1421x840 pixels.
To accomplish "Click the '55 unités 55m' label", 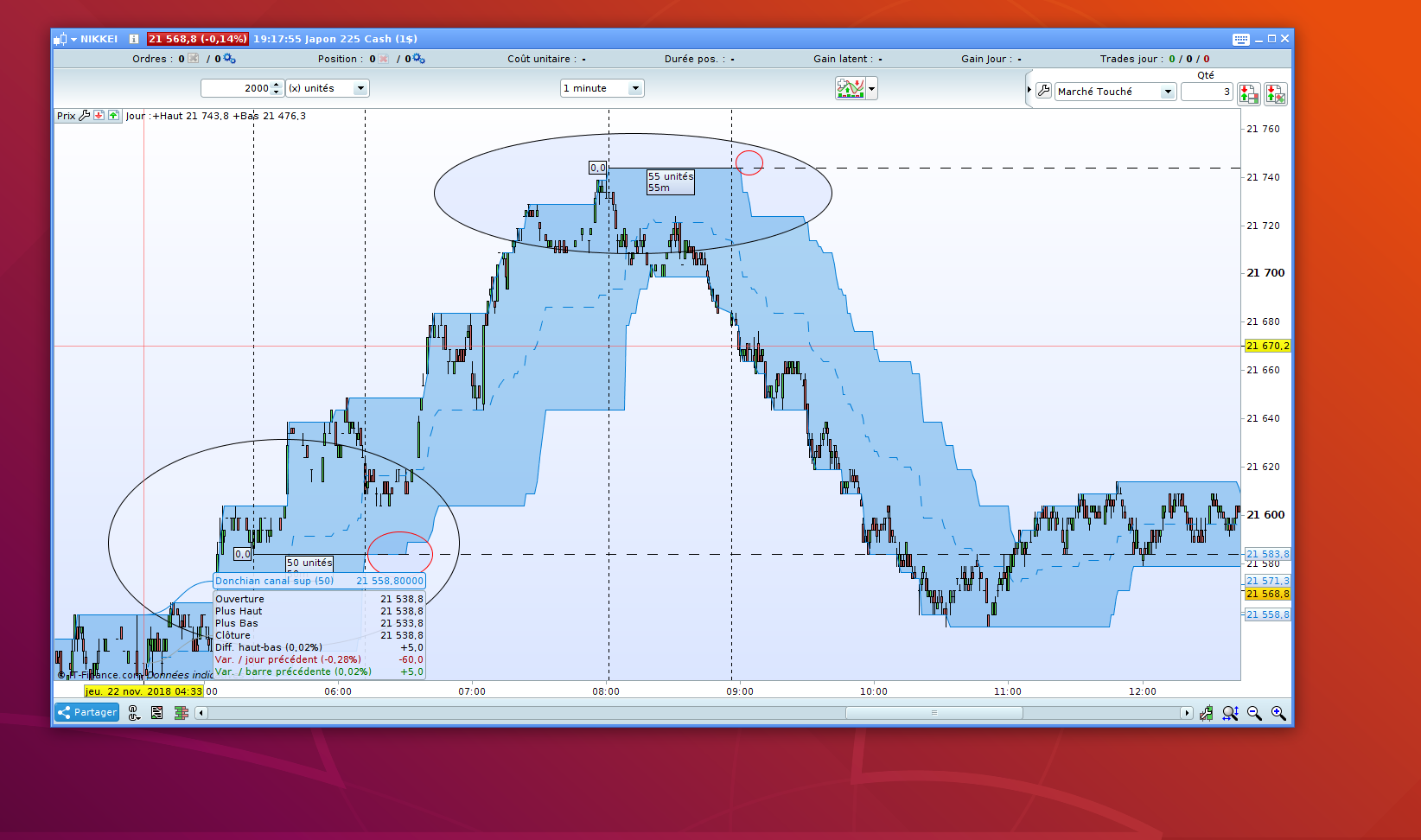I will pos(671,181).
